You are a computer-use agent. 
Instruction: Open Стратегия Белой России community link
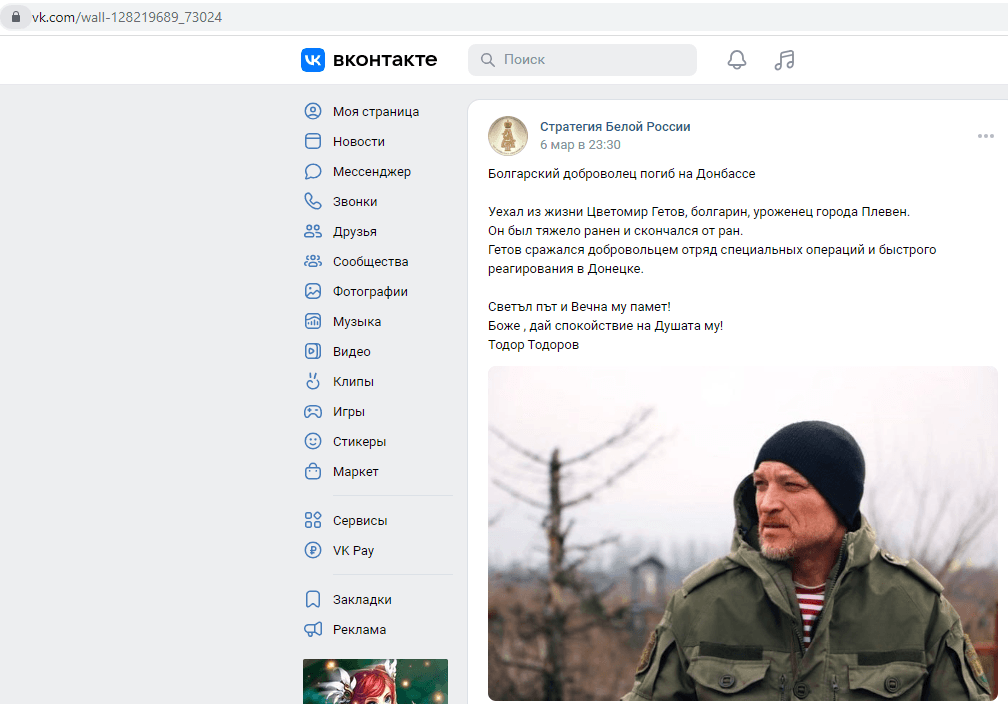615,127
